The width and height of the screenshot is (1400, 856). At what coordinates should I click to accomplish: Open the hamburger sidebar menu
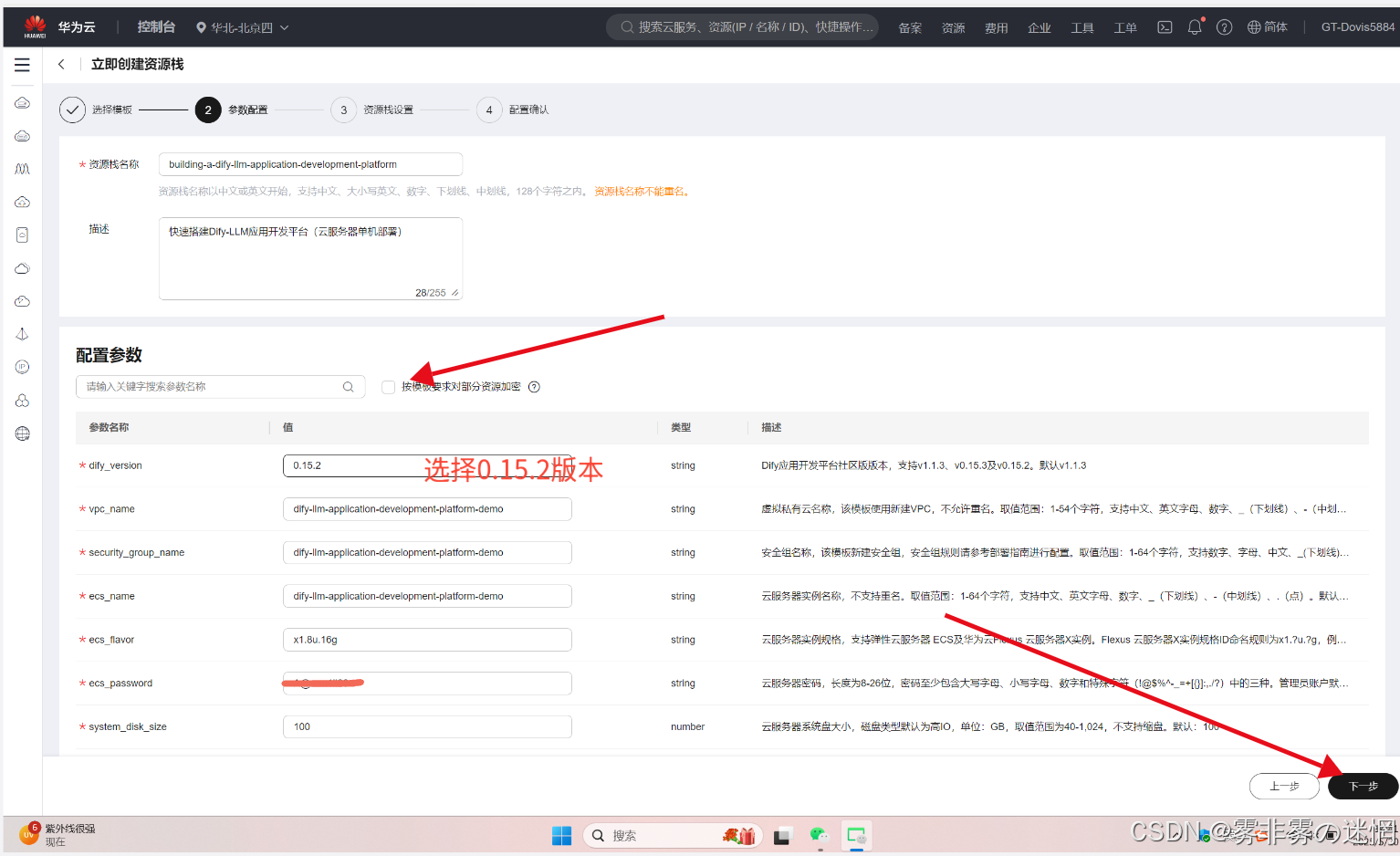(22, 65)
